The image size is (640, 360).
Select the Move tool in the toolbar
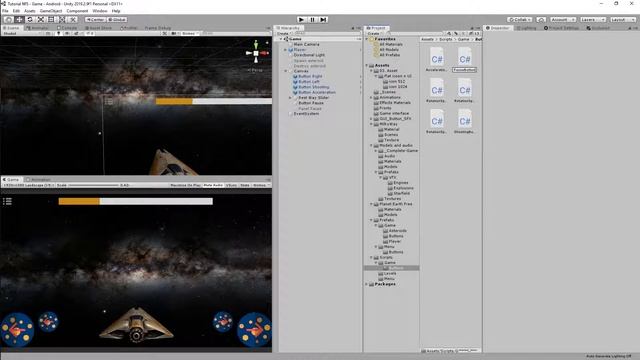pyautogui.click(x=19, y=20)
